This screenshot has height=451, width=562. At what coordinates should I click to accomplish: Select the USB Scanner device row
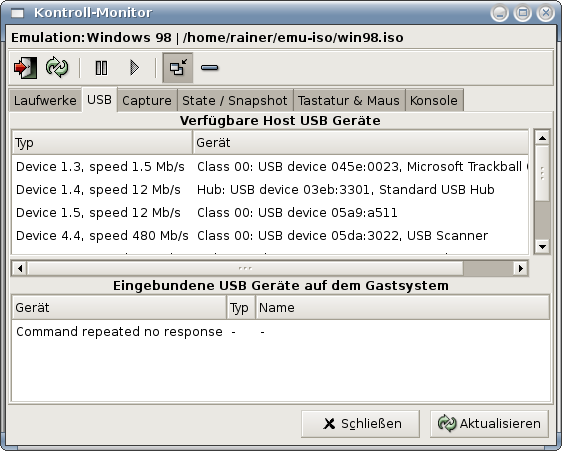[x=270, y=236]
